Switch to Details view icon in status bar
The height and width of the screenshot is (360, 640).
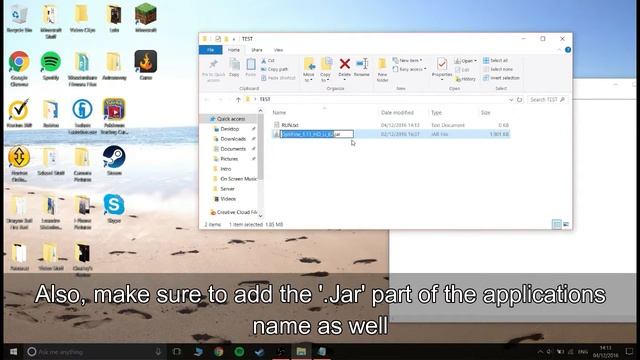(x=556, y=224)
